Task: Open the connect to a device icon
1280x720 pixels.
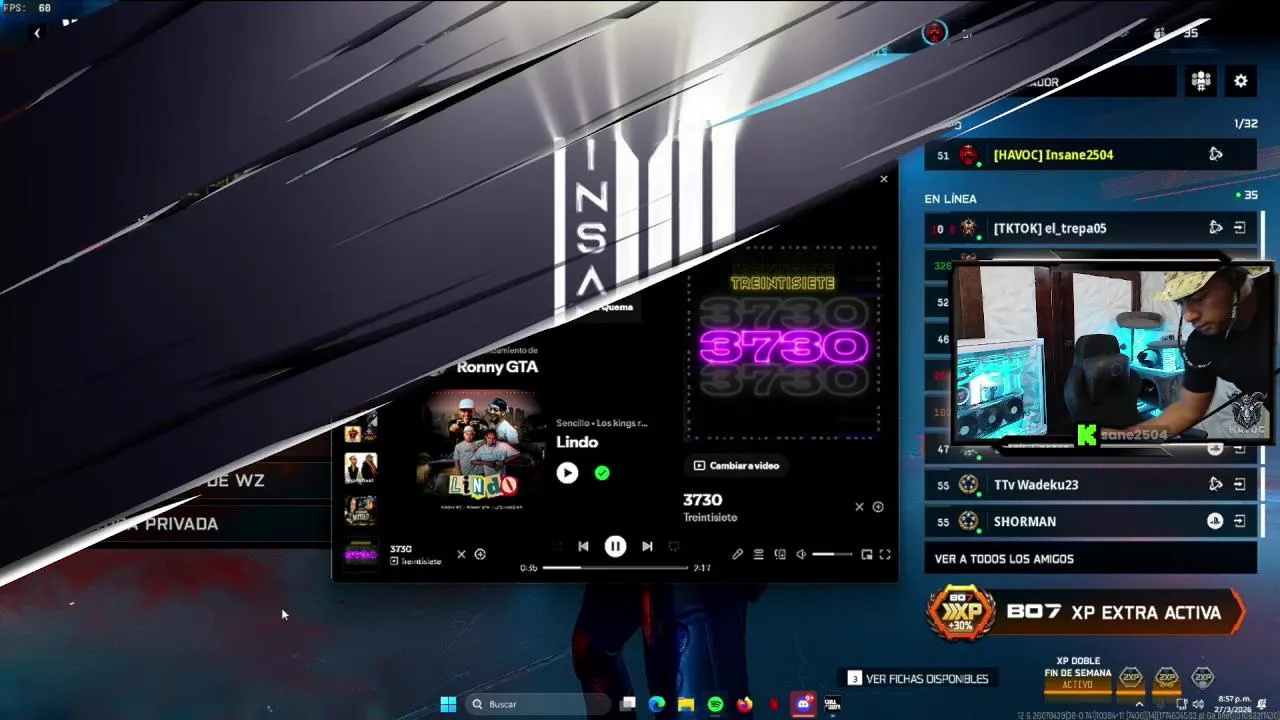Action: coord(780,554)
